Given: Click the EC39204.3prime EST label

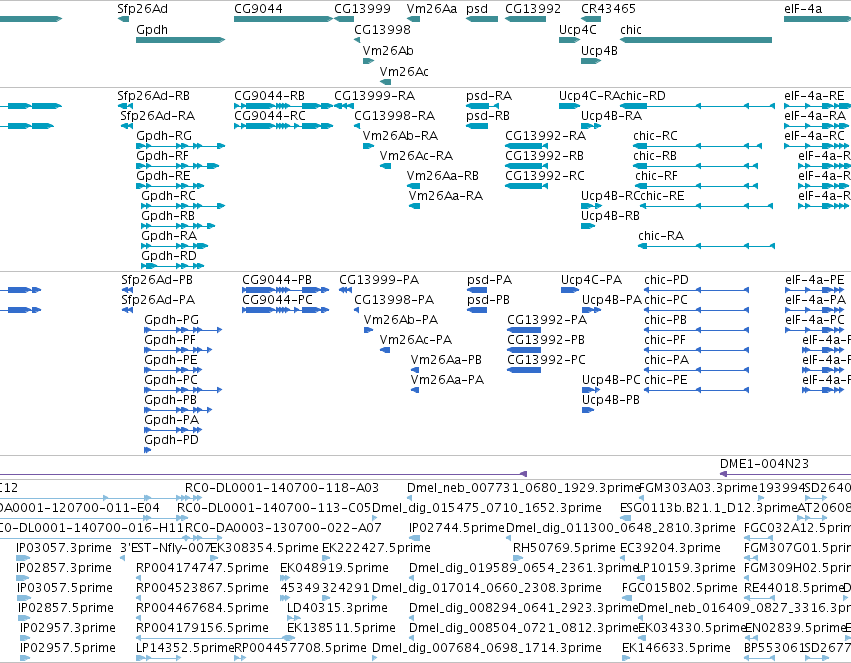Looking at the screenshot, I should pyautogui.click(x=670, y=548).
